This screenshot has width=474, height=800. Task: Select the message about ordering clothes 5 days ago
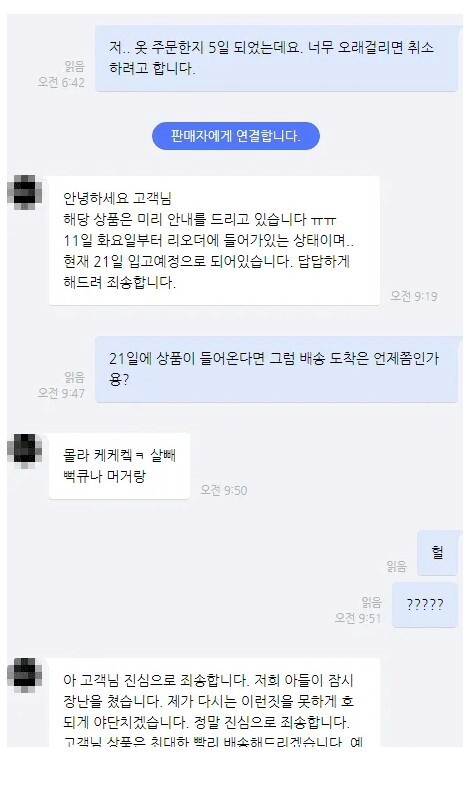pos(276,59)
